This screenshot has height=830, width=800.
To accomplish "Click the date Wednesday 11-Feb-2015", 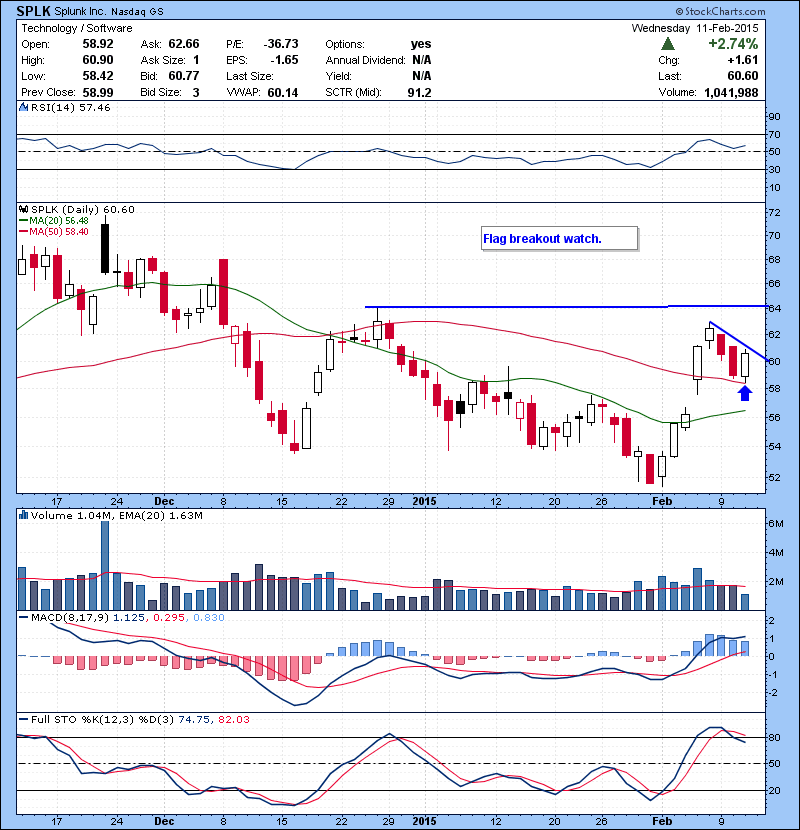I will (695, 28).
